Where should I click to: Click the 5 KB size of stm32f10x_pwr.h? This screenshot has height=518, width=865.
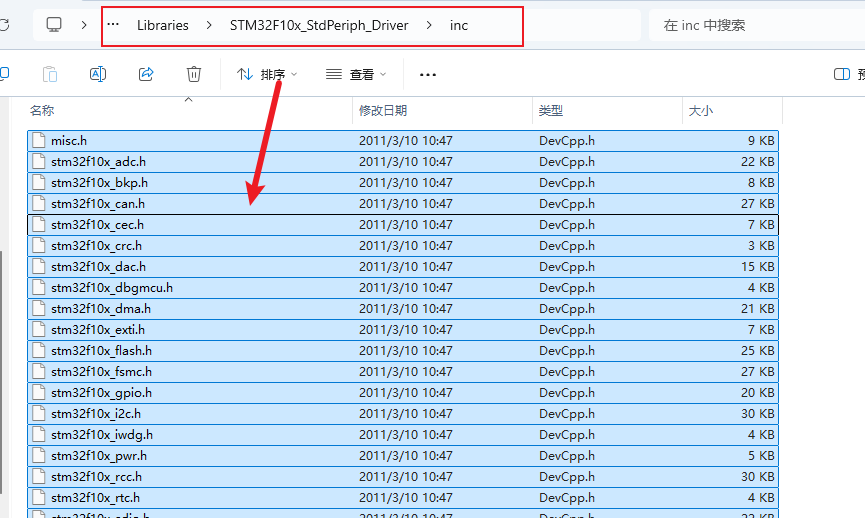[761, 456]
